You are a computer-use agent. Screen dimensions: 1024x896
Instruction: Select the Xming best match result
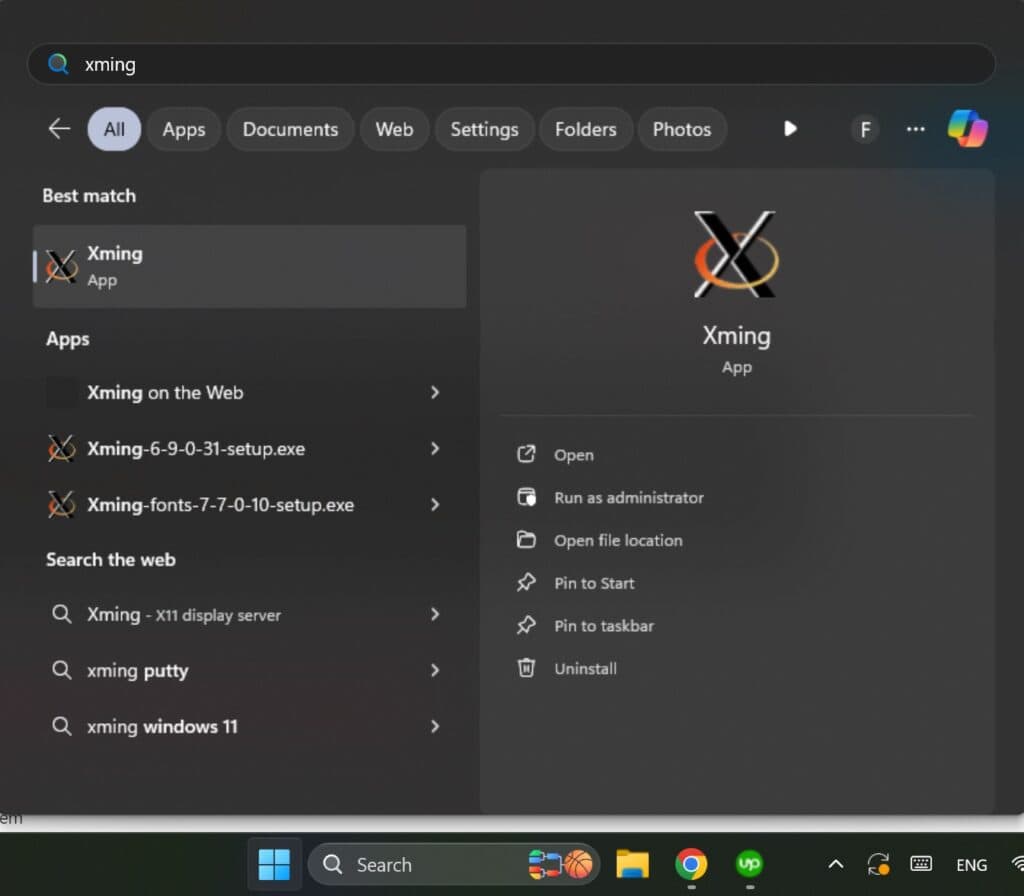coord(250,266)
